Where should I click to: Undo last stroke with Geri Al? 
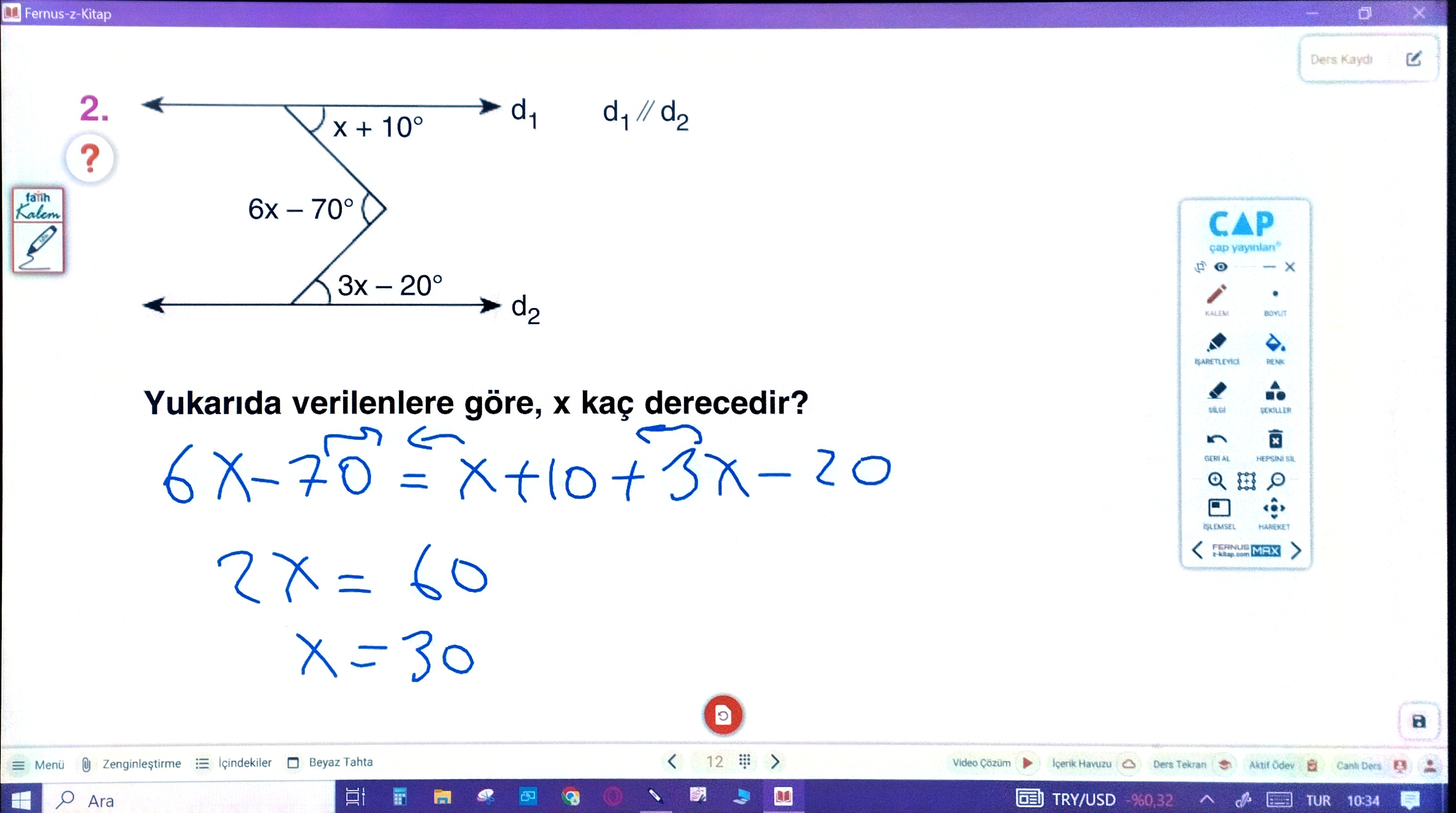coord(1216,440)
